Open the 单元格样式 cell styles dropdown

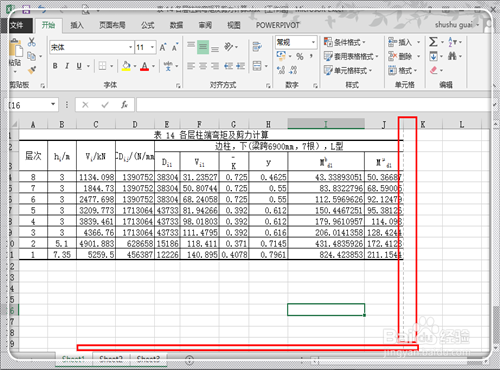pos(348,70)
